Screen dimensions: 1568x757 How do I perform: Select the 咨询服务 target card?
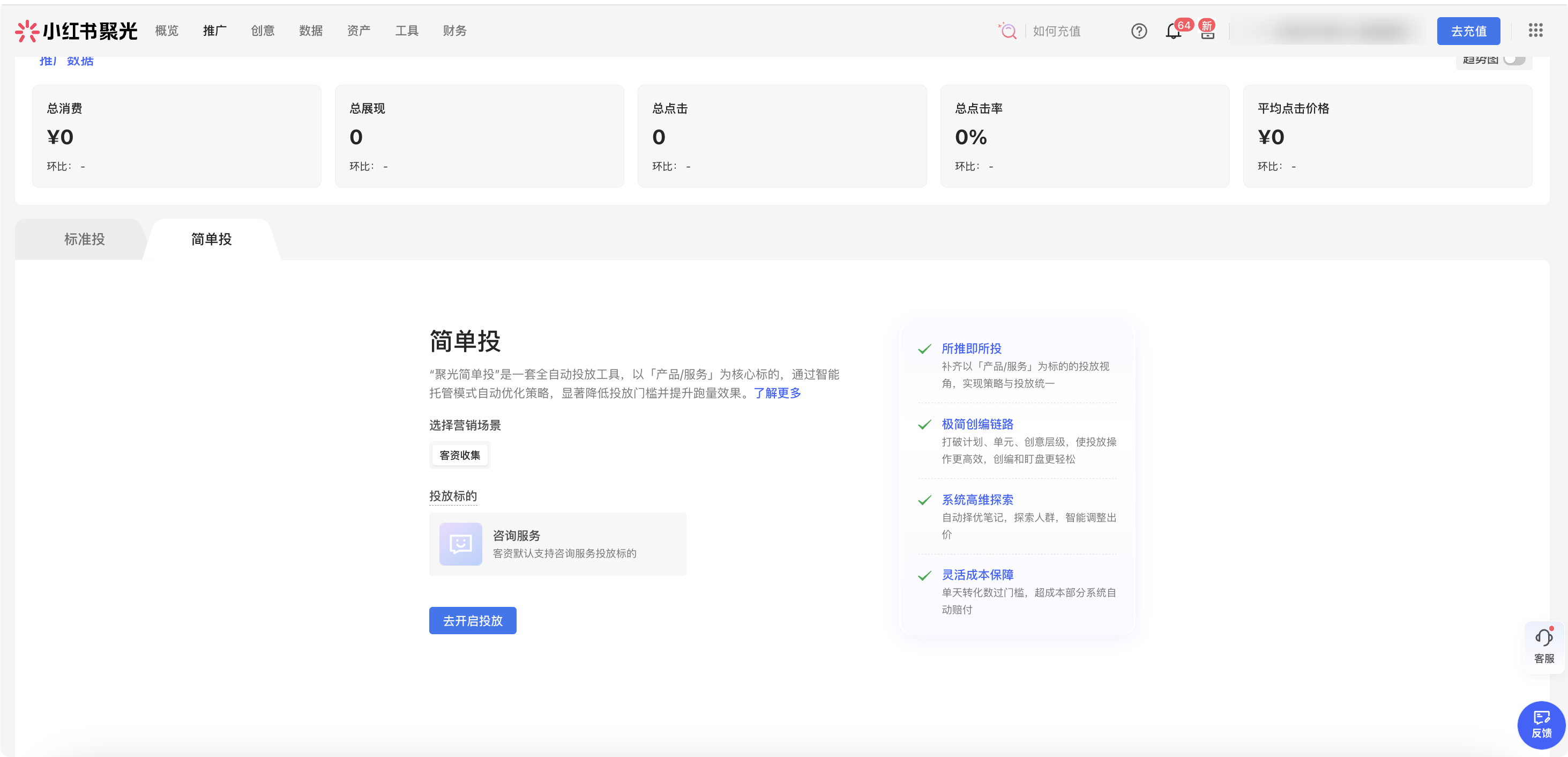[x=557, y=544]
